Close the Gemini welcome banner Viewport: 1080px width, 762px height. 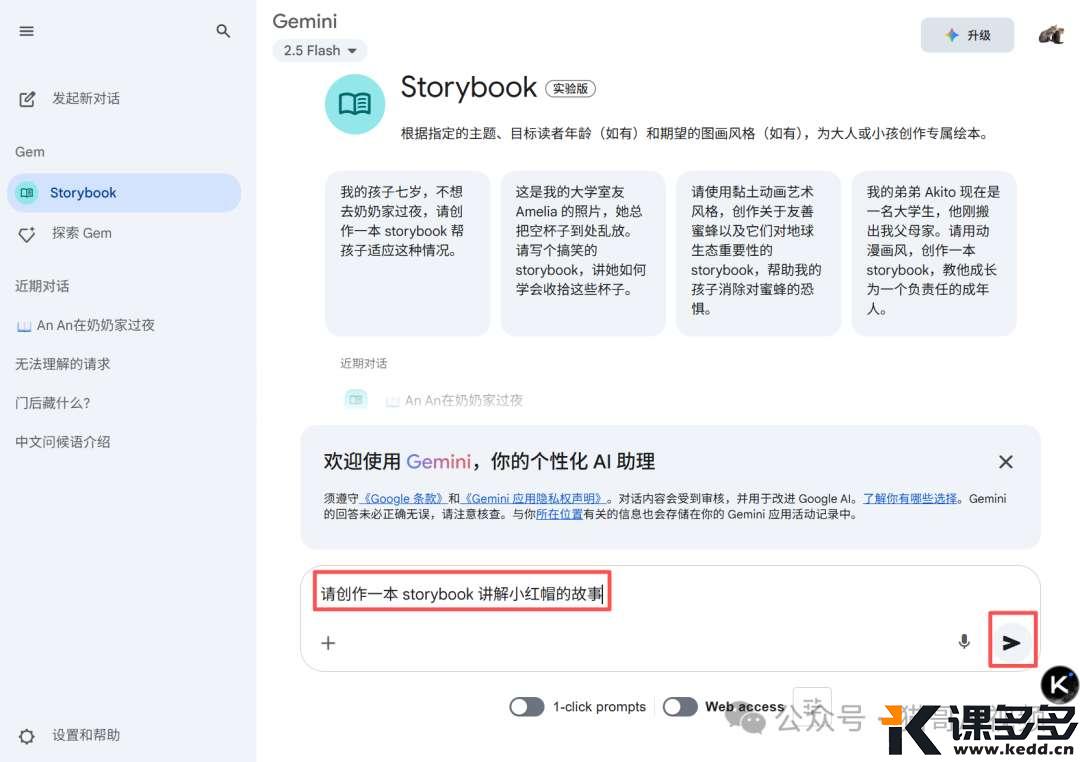coord(1006,462)
